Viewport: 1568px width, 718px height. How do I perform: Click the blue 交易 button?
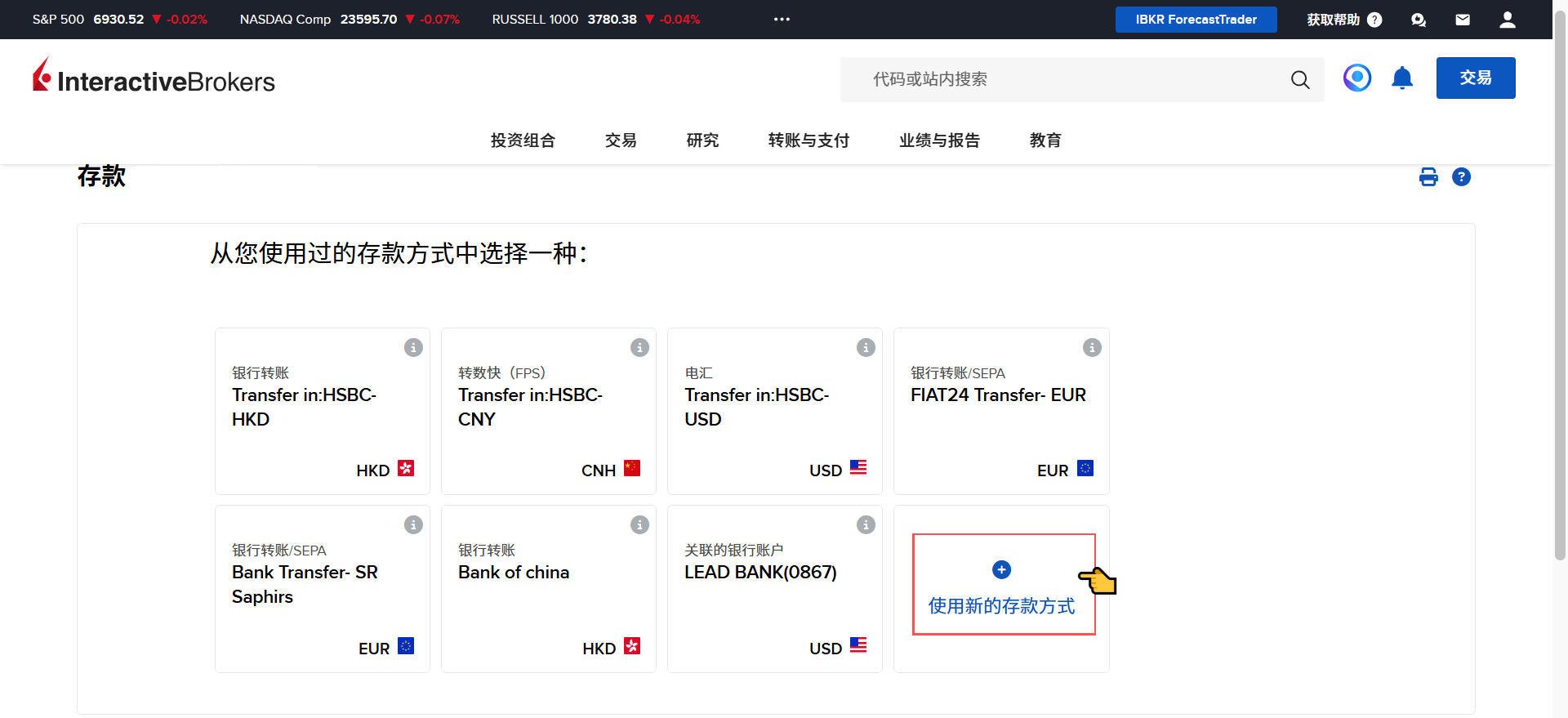(1475, 78)
